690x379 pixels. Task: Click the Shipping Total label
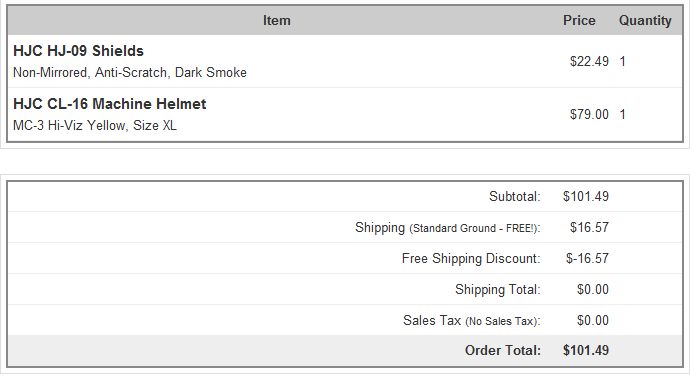point(498,290)
